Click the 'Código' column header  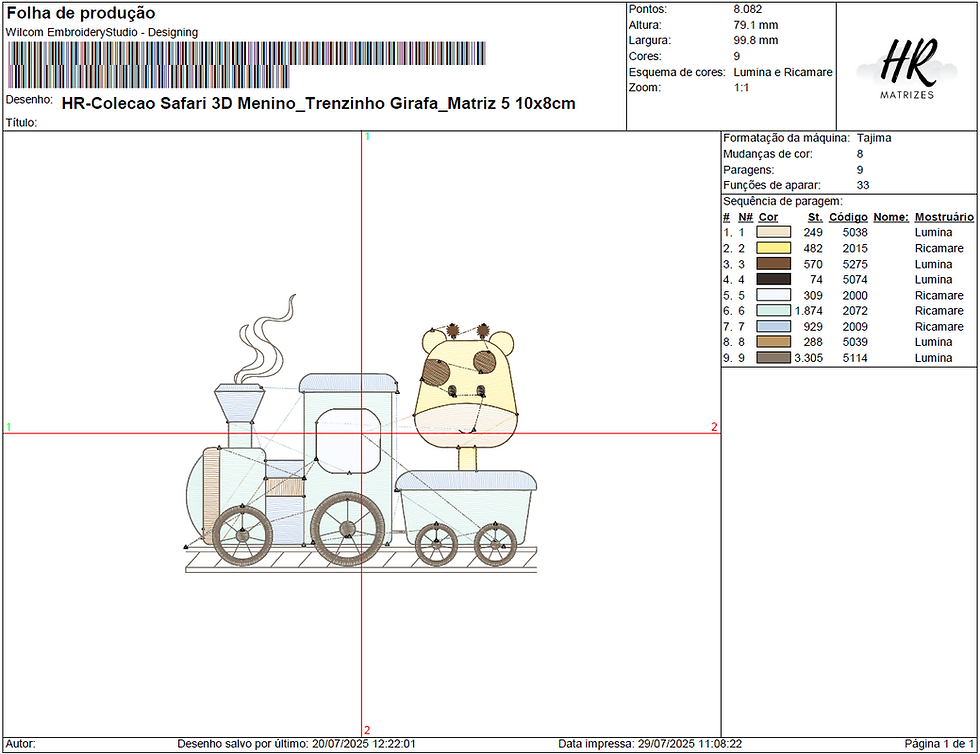click(848, 217)
